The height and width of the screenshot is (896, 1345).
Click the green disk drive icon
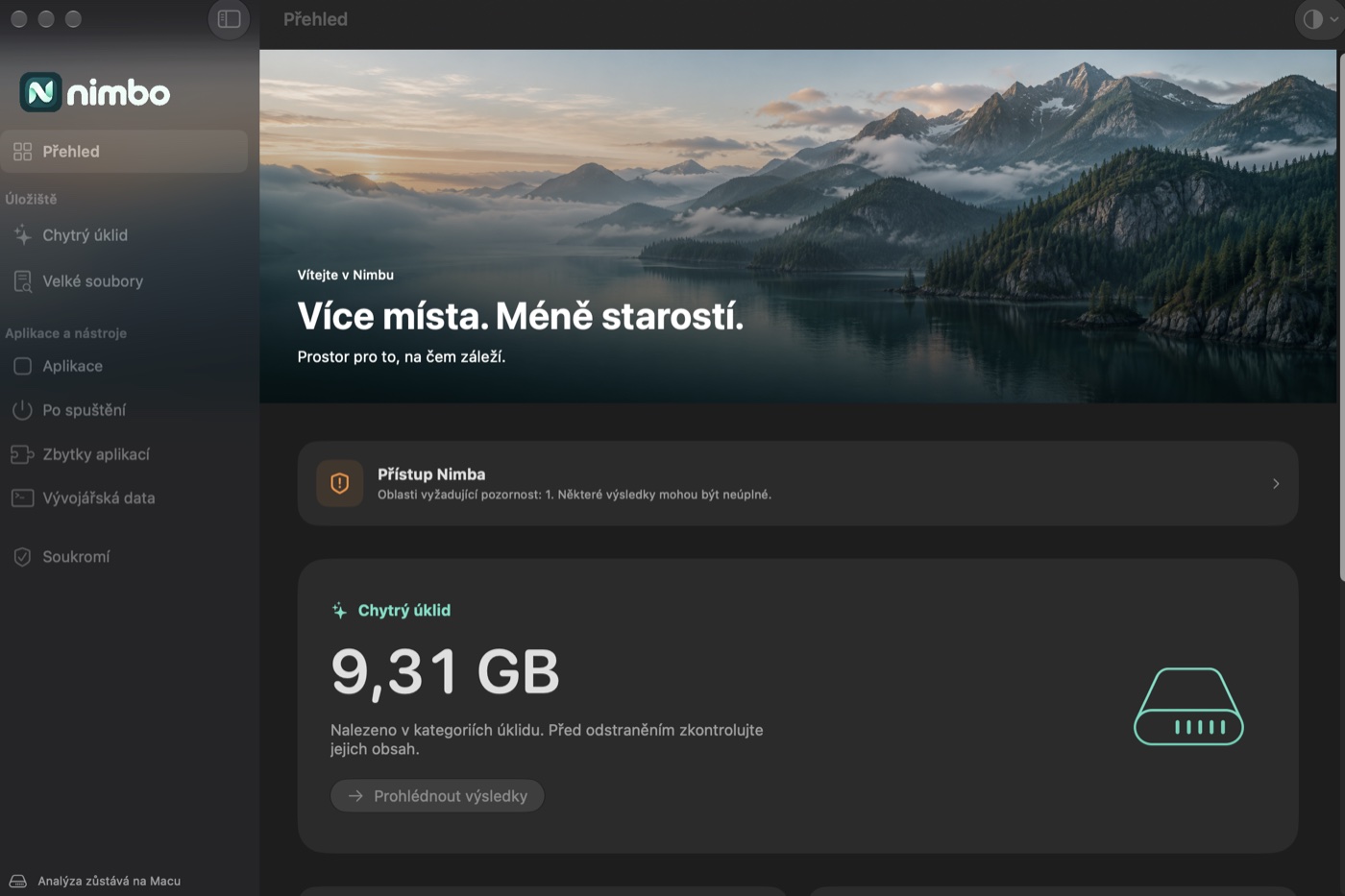[x=1189, y=707]
